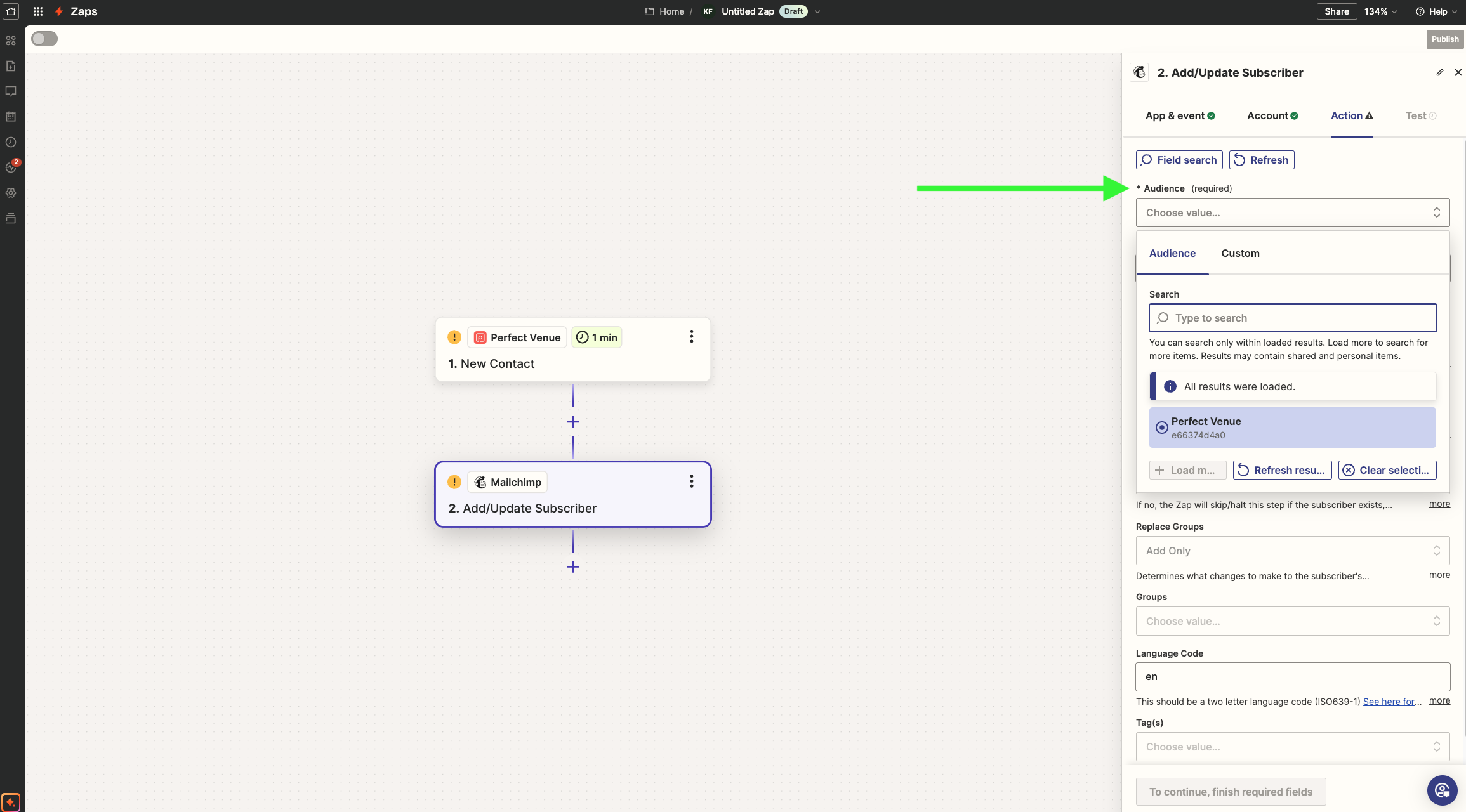This screenshot has width=1466, height=812.
Task: Switch to the Test tab
Action: coord(1420,115)
